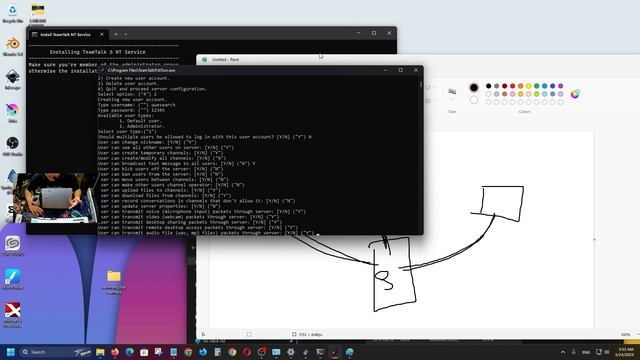Open Google Chrome taskbar icon

tap(232, 352)
